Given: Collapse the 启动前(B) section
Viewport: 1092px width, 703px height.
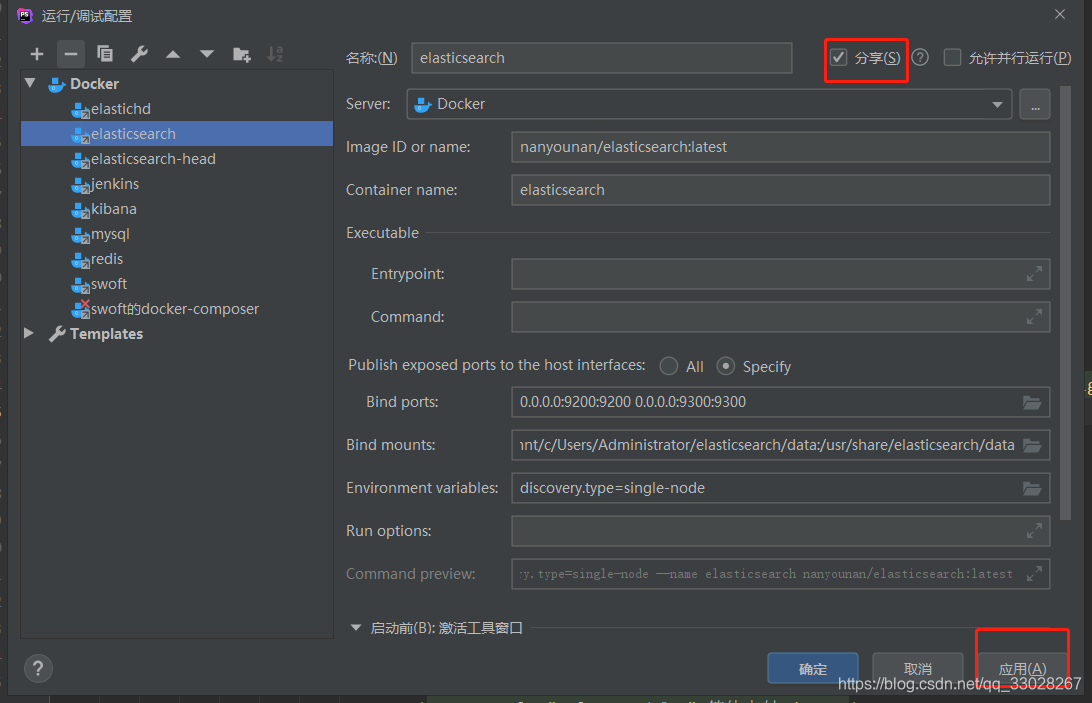Looking at the screenshot, I should (x=356, y=627).
